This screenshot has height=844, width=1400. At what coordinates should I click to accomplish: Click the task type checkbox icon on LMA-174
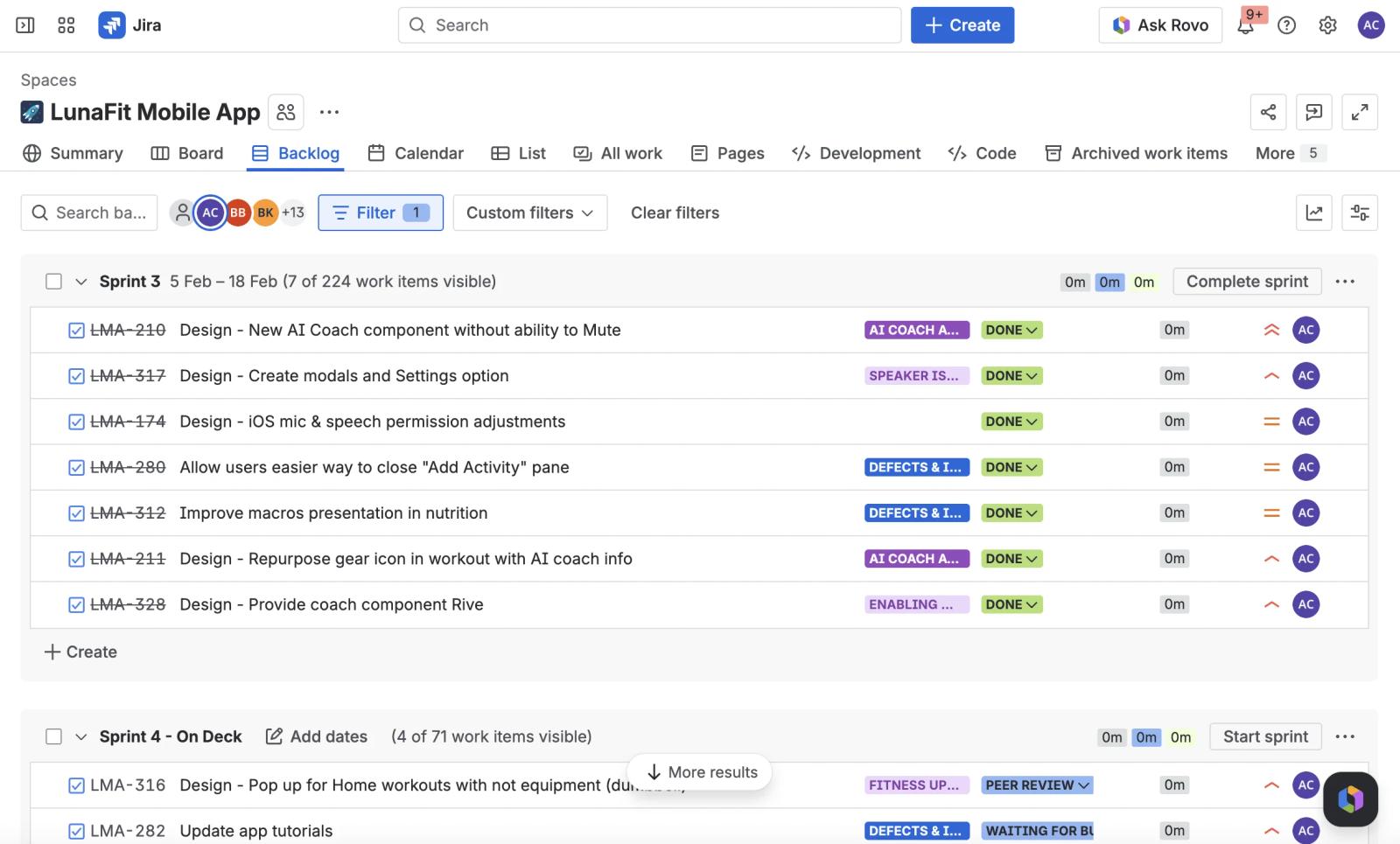pyautogui.click(x=76, y=422)
